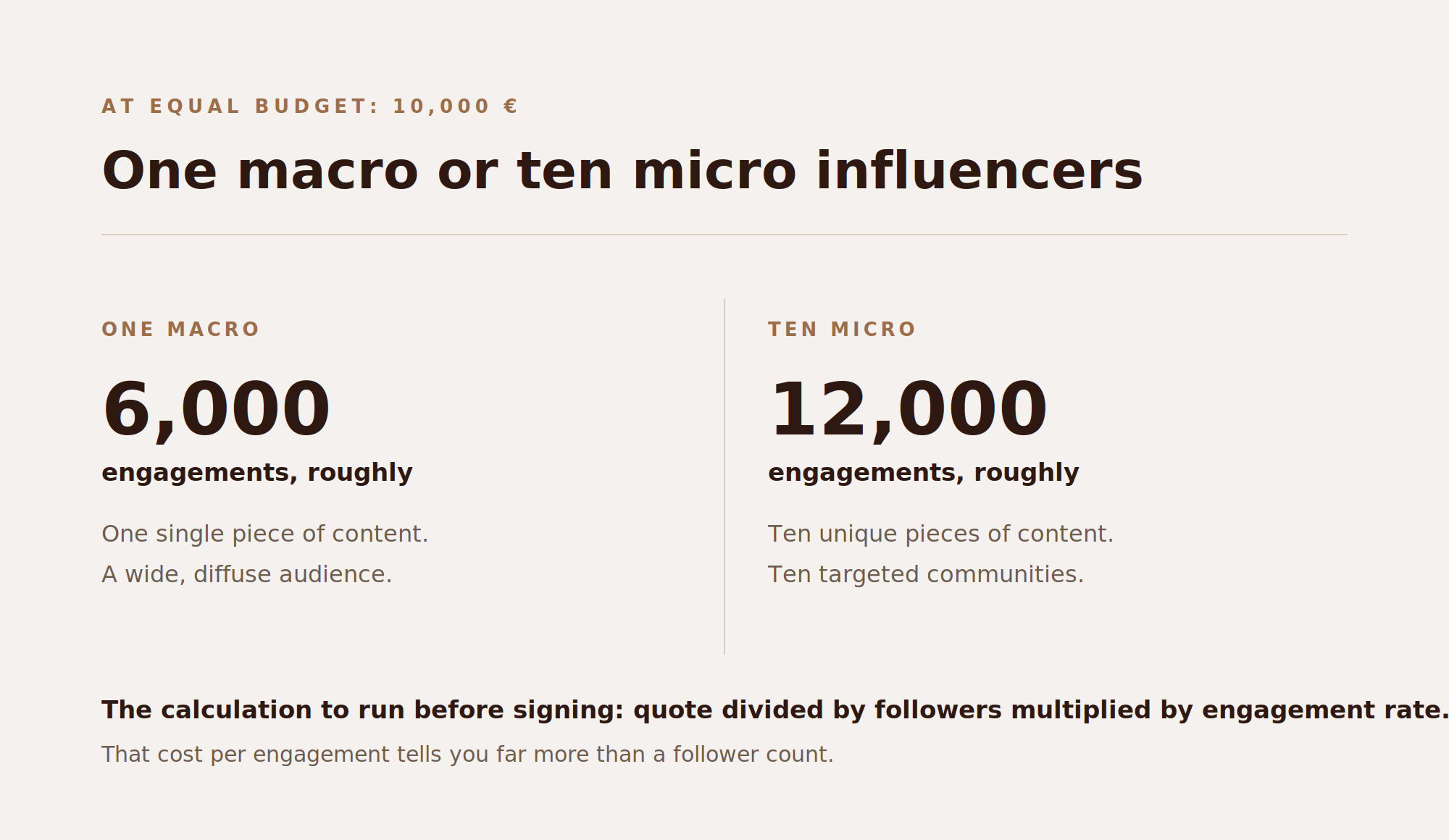Click the vertical divider between the columns
The width and height of the screenshot is (1449, 840).
724,476
